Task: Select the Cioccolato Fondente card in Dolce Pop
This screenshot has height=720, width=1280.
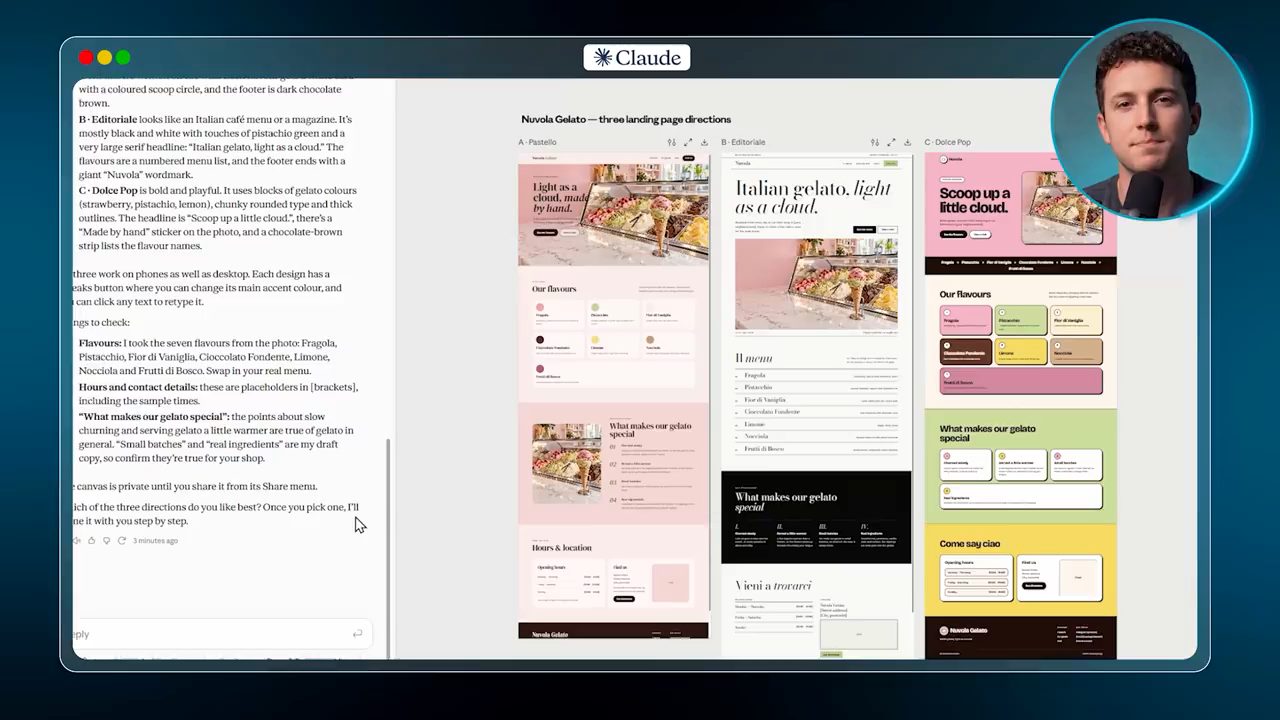Action: 966,351
